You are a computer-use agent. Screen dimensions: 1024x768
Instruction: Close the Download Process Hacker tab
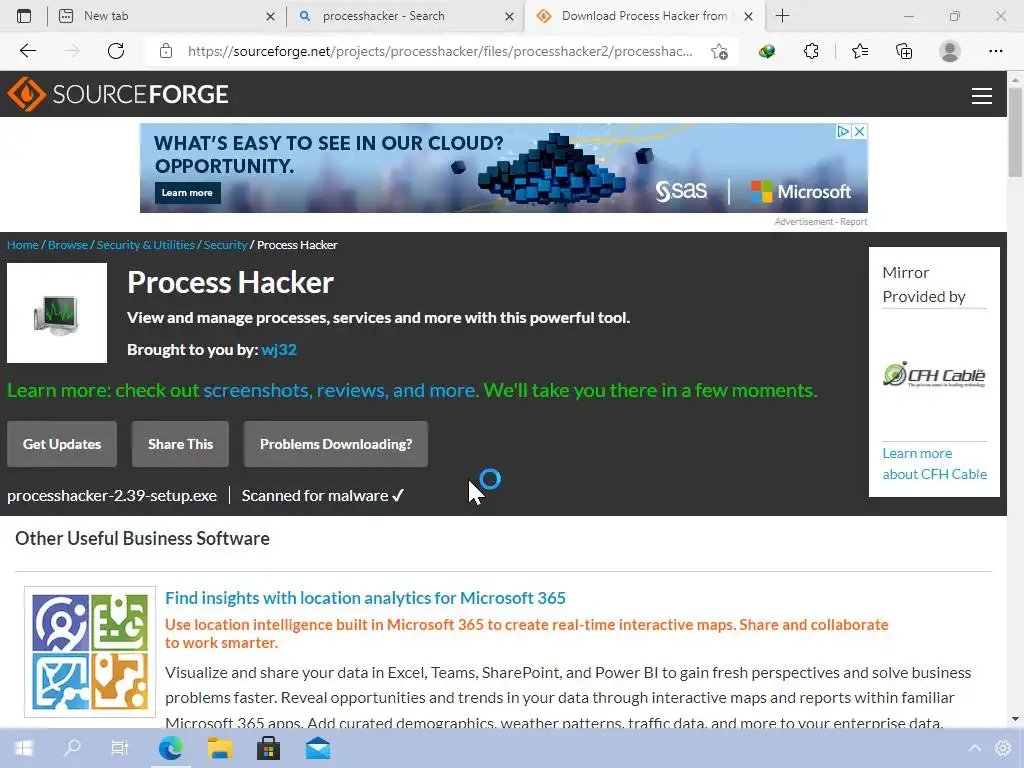point(748,16)
